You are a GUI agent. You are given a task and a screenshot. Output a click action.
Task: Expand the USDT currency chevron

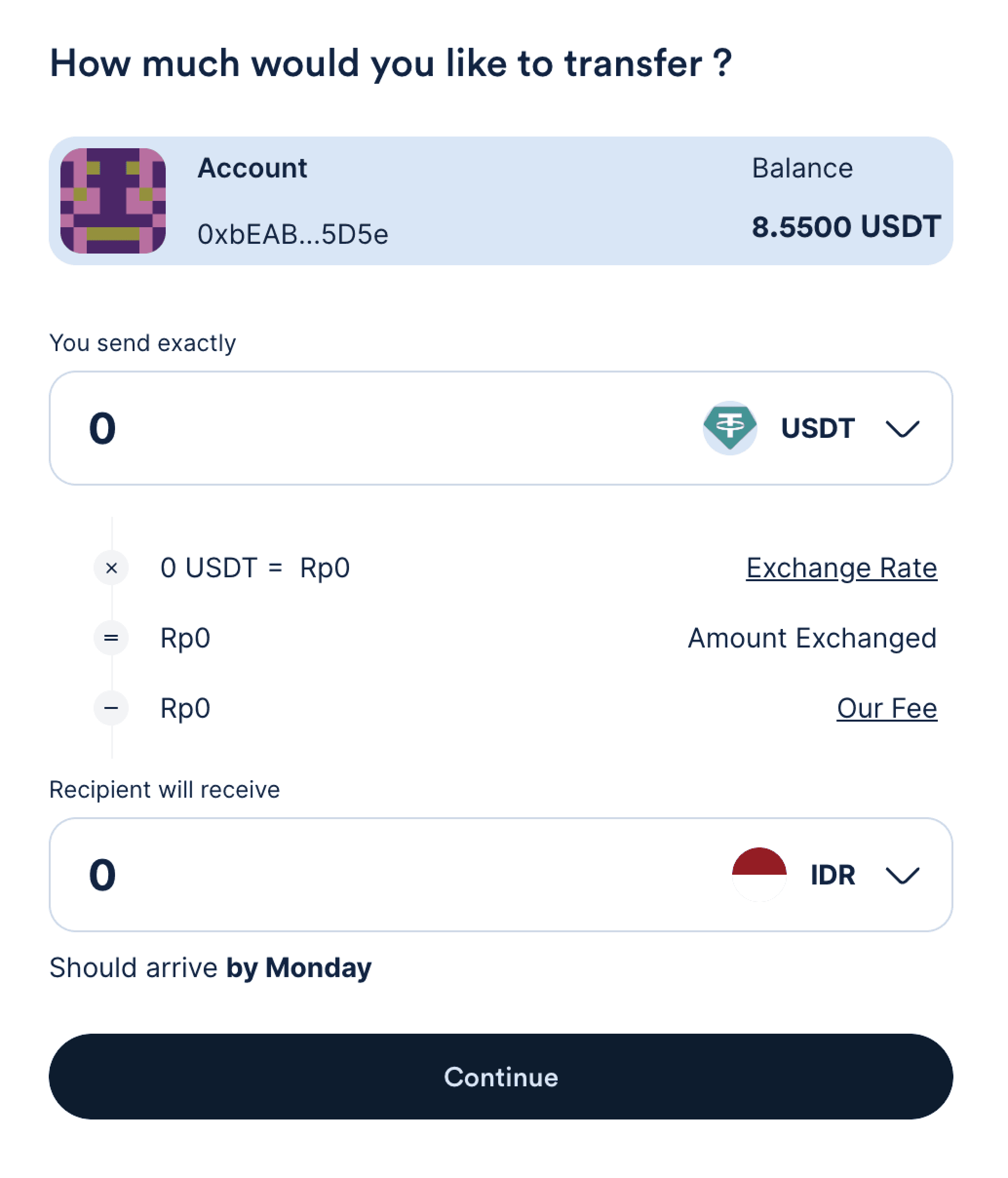[902, 429]
